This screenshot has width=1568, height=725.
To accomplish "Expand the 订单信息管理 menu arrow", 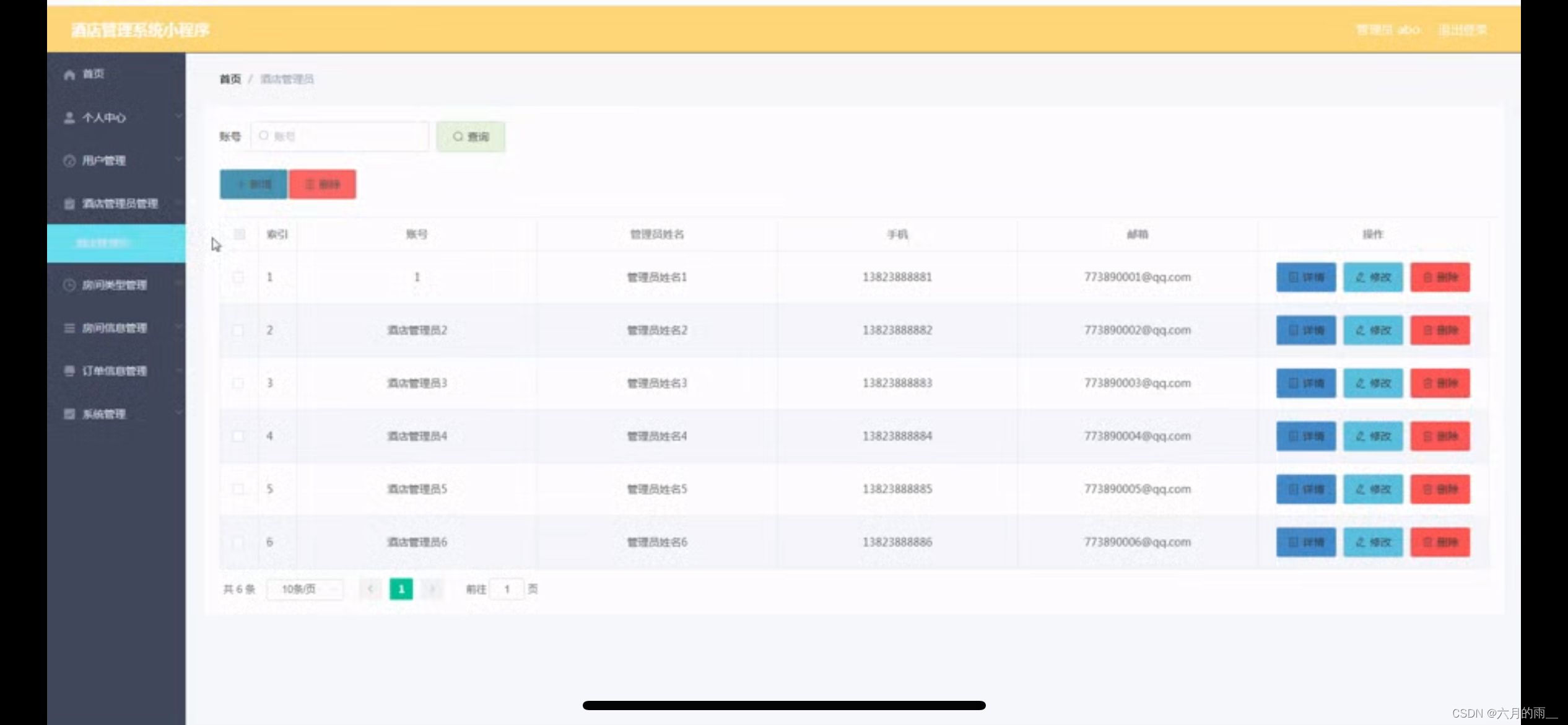I will pos(178,370).
